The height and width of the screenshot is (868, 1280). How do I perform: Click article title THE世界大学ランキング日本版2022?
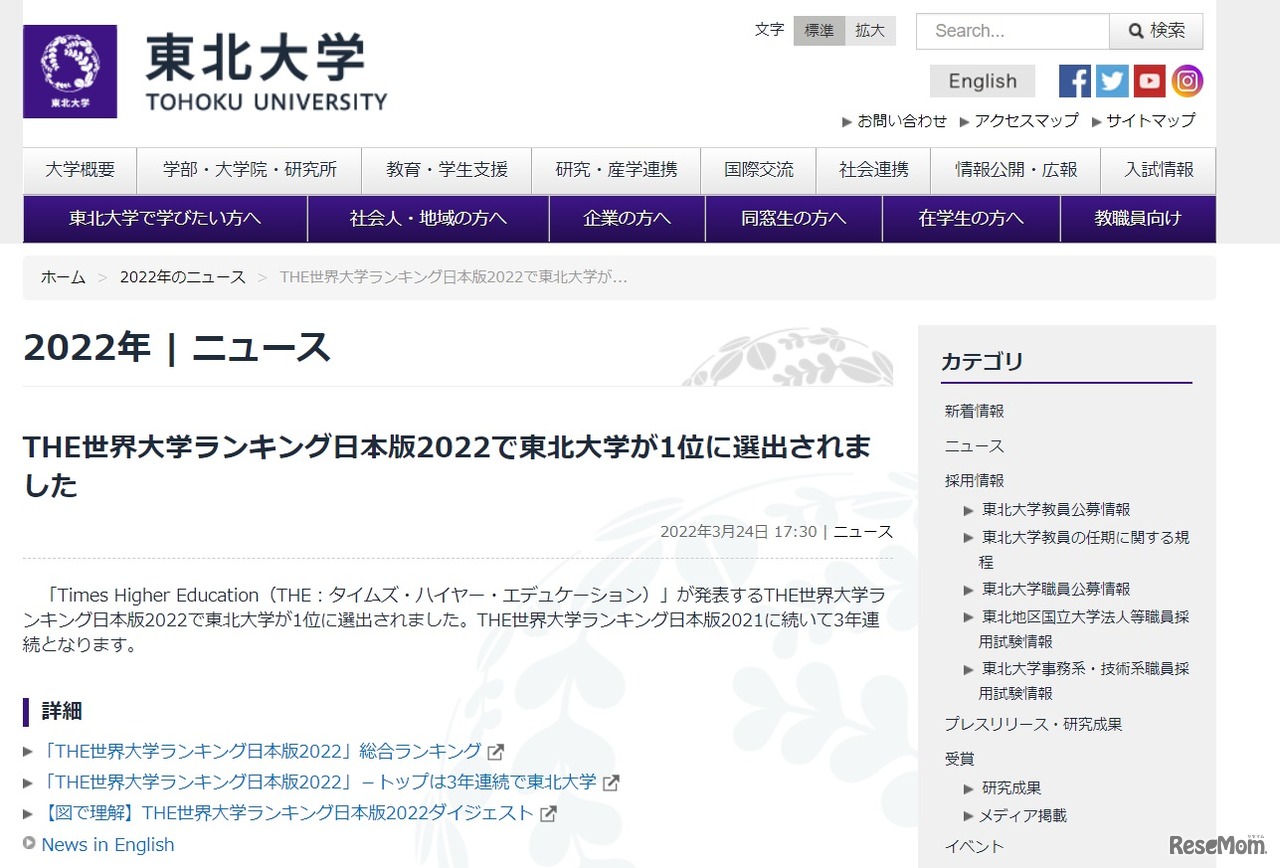click(x=447, y=465)
